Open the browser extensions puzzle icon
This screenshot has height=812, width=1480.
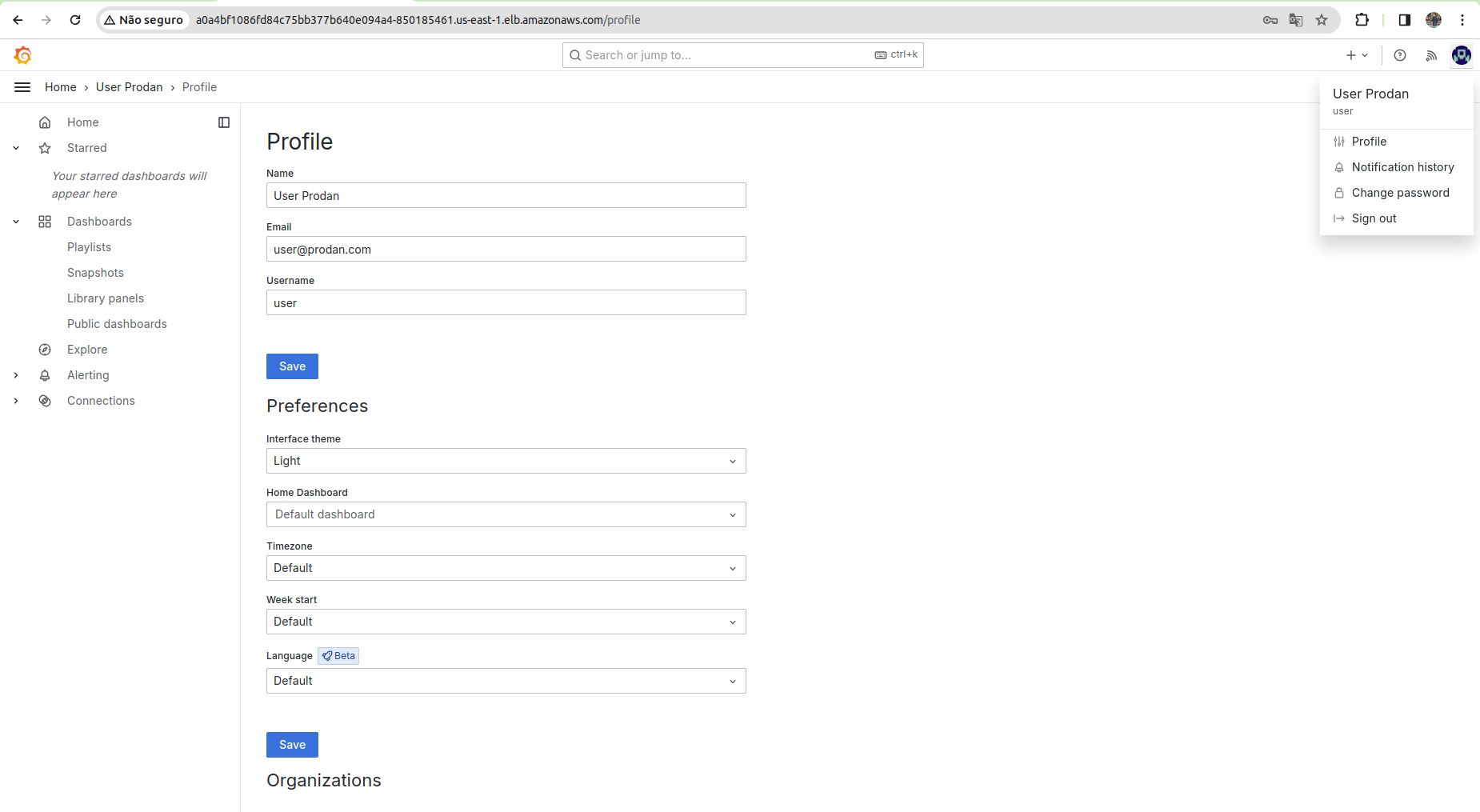point(1362,20)
